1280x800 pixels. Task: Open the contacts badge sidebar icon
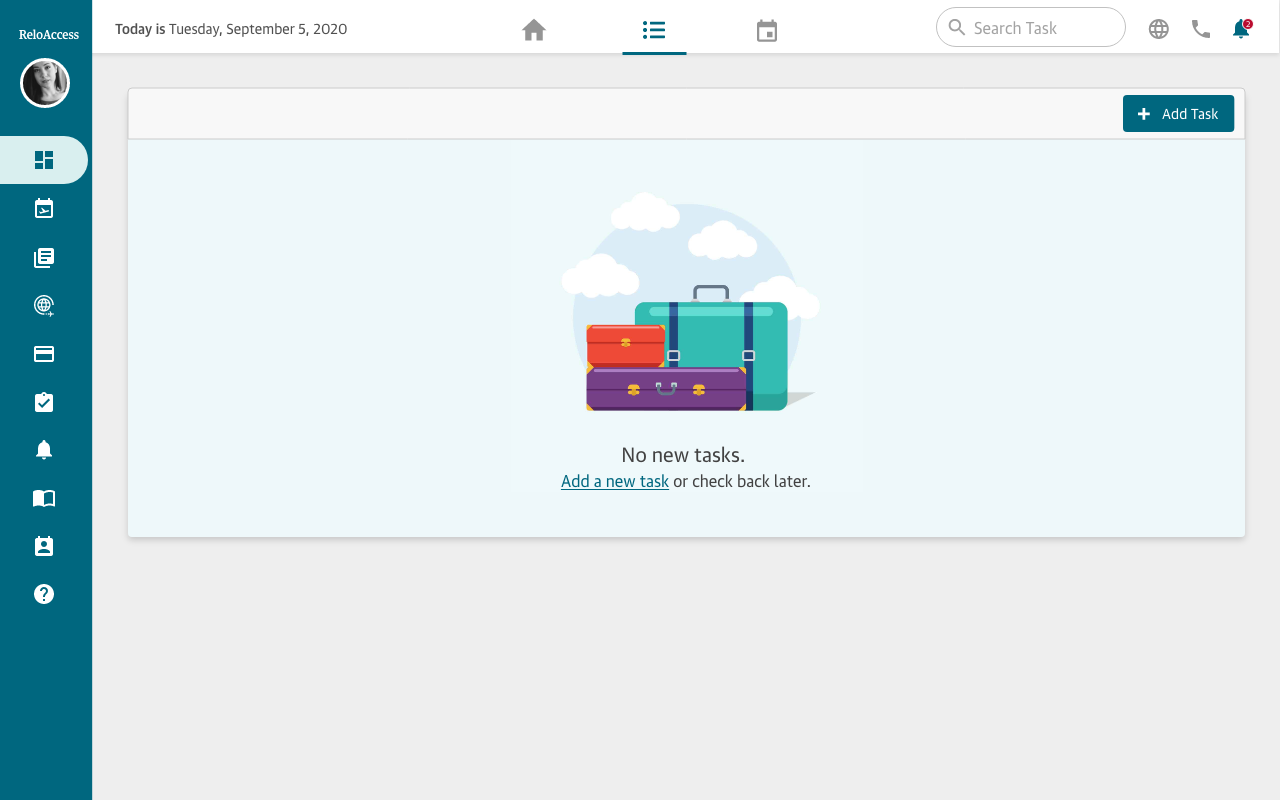44,546
